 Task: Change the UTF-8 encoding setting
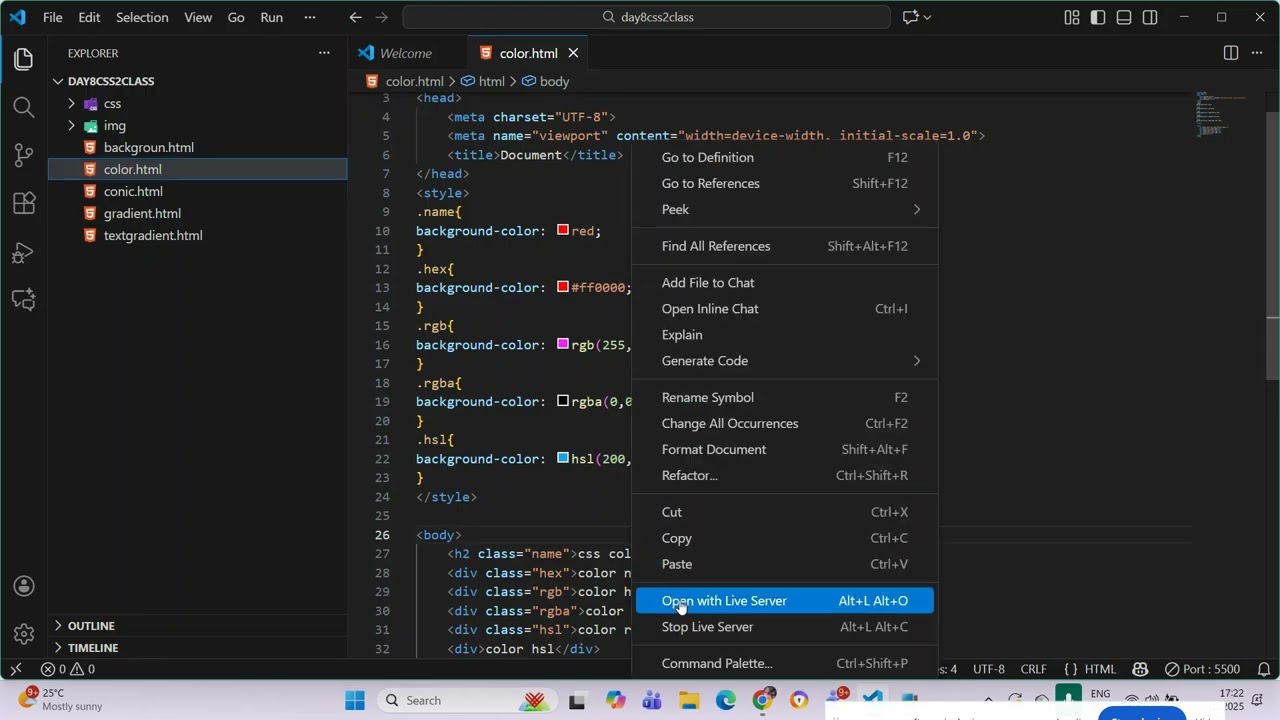989,669
